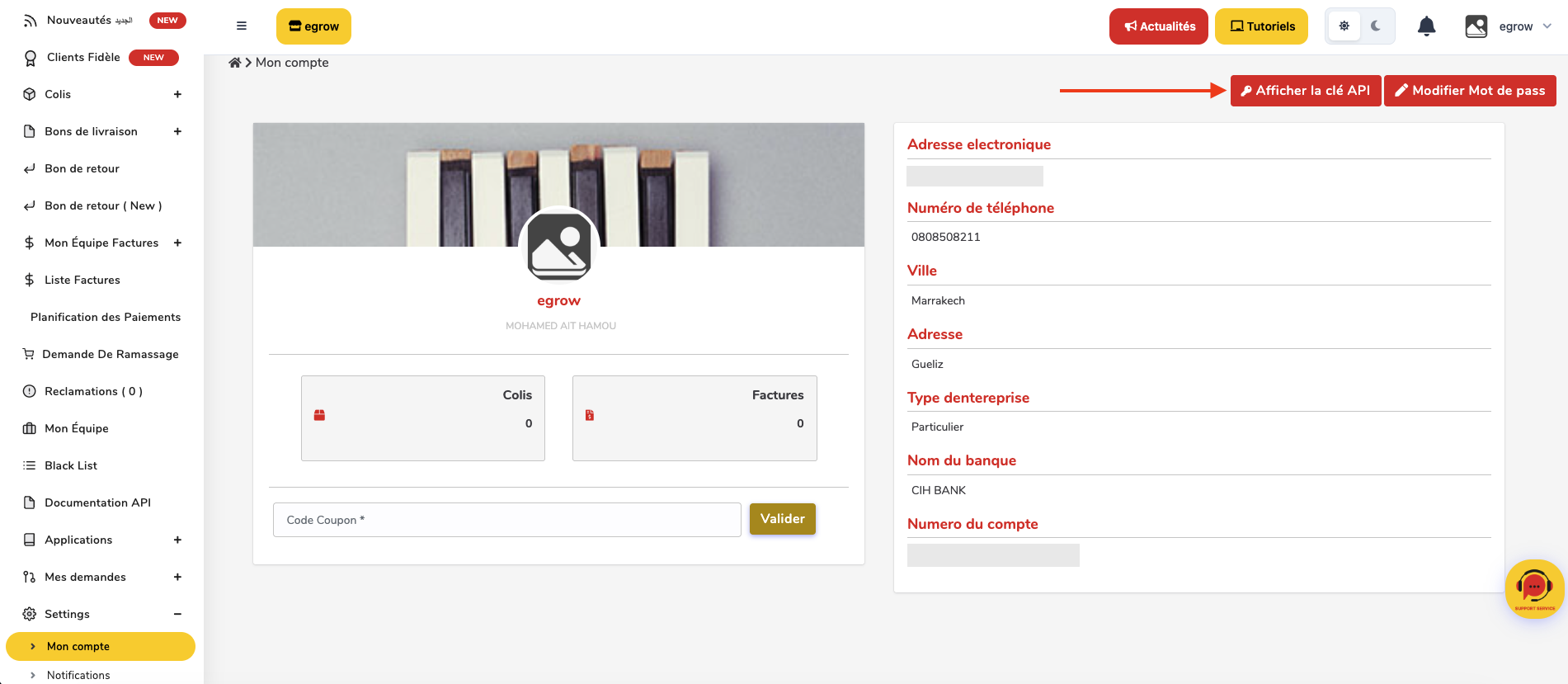Click Modifier Mot de pass button
Screen dimensions: 1568x684
[1470, 91]
